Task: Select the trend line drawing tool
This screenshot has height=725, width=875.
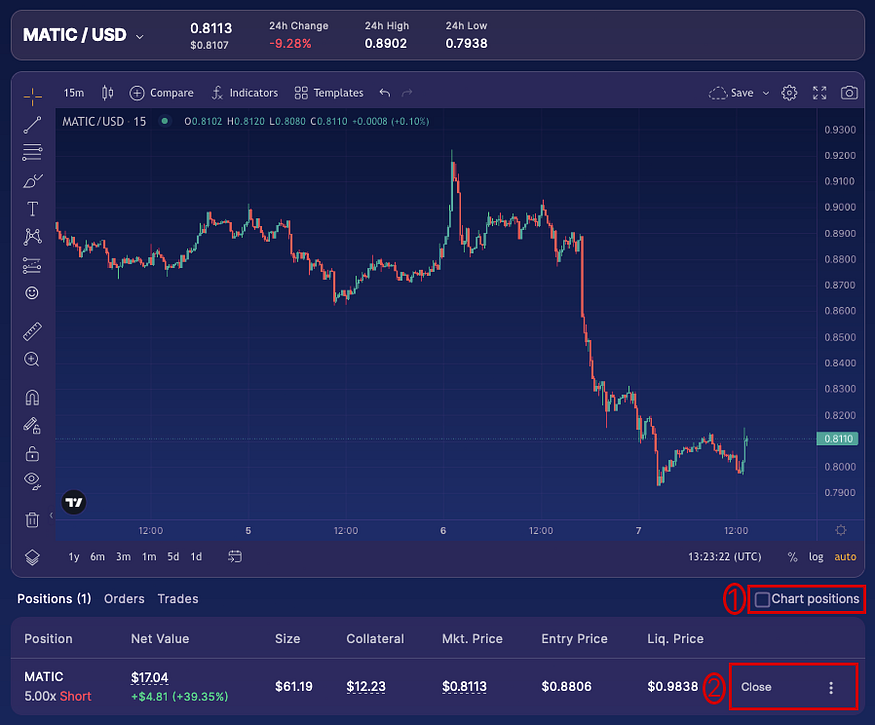Action: [x=32, y=125]
